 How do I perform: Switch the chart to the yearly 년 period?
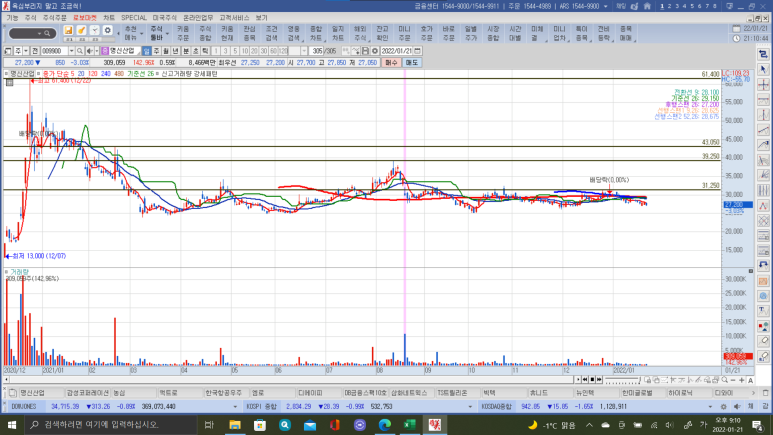pos(176,51)
